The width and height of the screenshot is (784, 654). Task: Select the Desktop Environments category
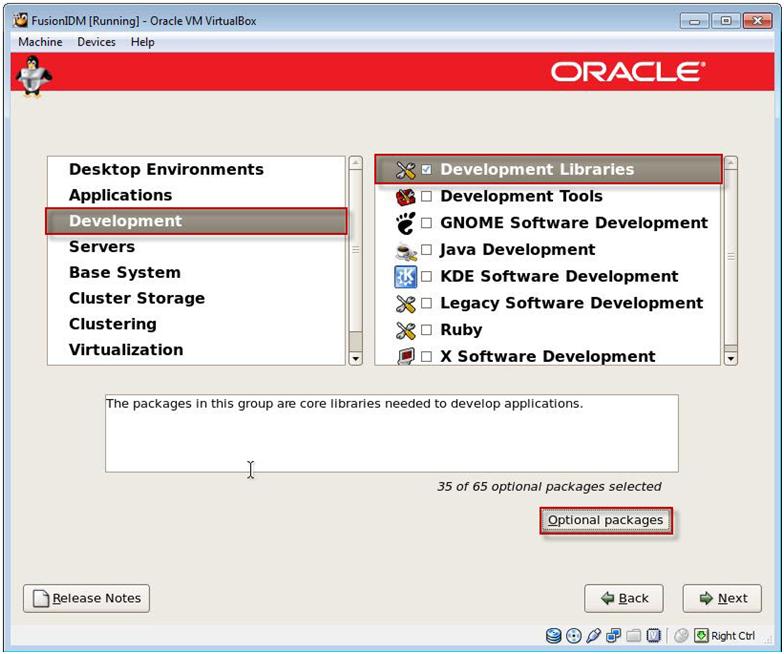pos(196,170)
